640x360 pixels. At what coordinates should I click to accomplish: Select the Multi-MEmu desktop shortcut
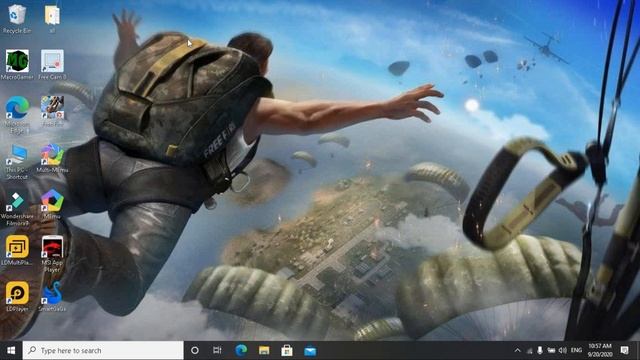click(52, 158)
